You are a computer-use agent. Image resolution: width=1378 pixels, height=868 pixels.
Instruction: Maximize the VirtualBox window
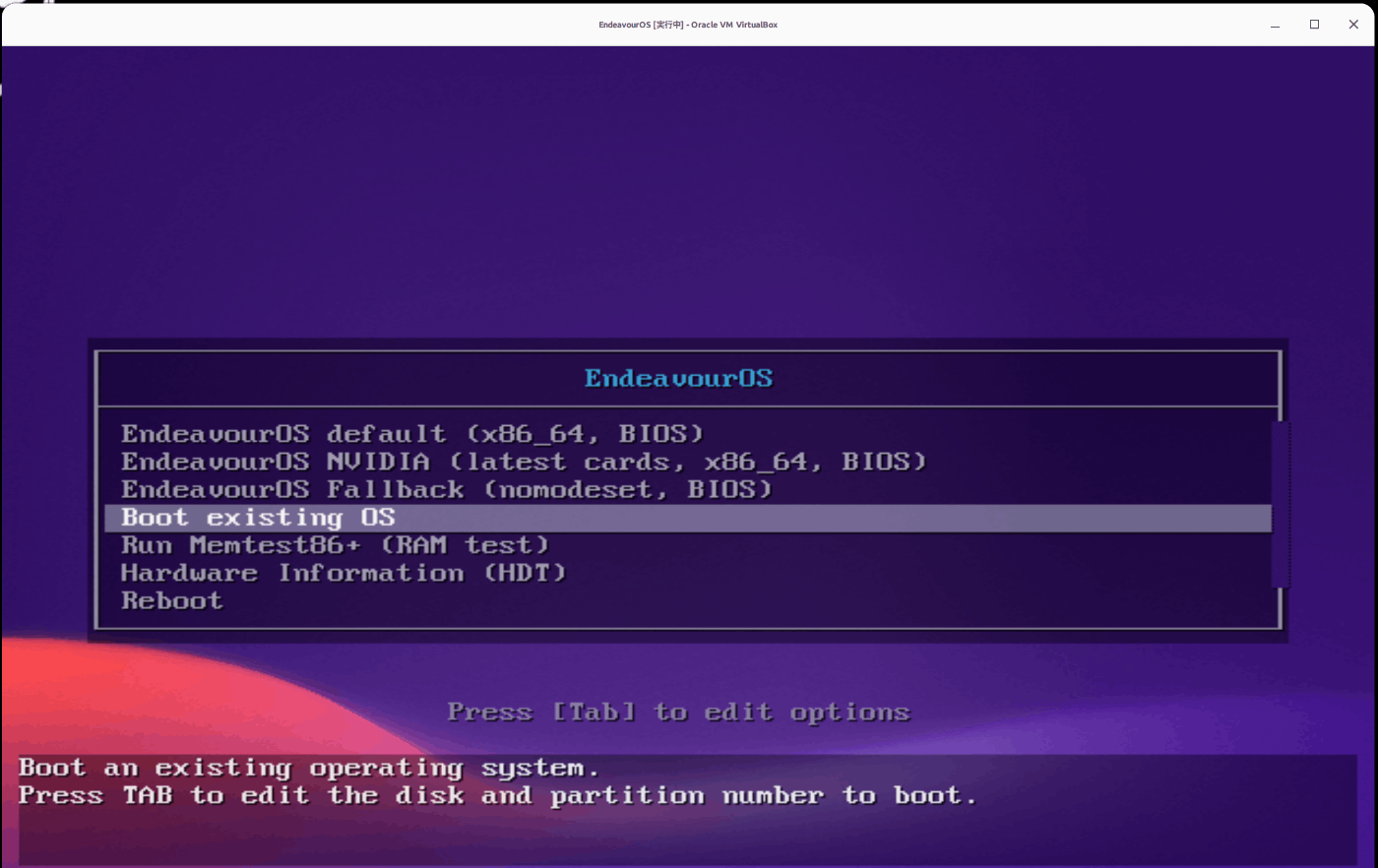coord(1314,25)
